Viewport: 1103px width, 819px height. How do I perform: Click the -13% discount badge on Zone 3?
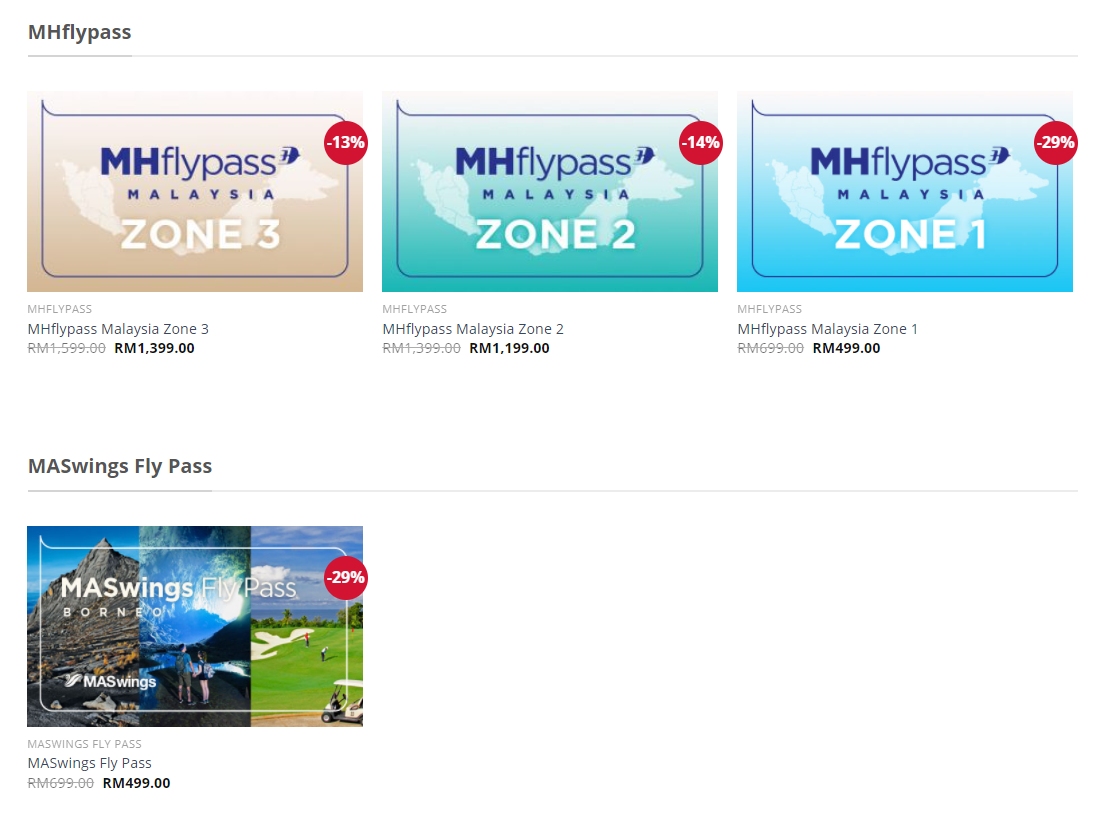[345, 143]
